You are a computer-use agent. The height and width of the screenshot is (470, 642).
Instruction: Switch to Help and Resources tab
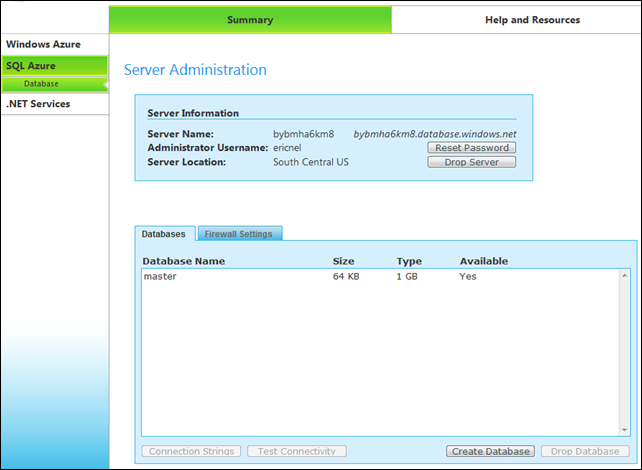coord(532,20)
